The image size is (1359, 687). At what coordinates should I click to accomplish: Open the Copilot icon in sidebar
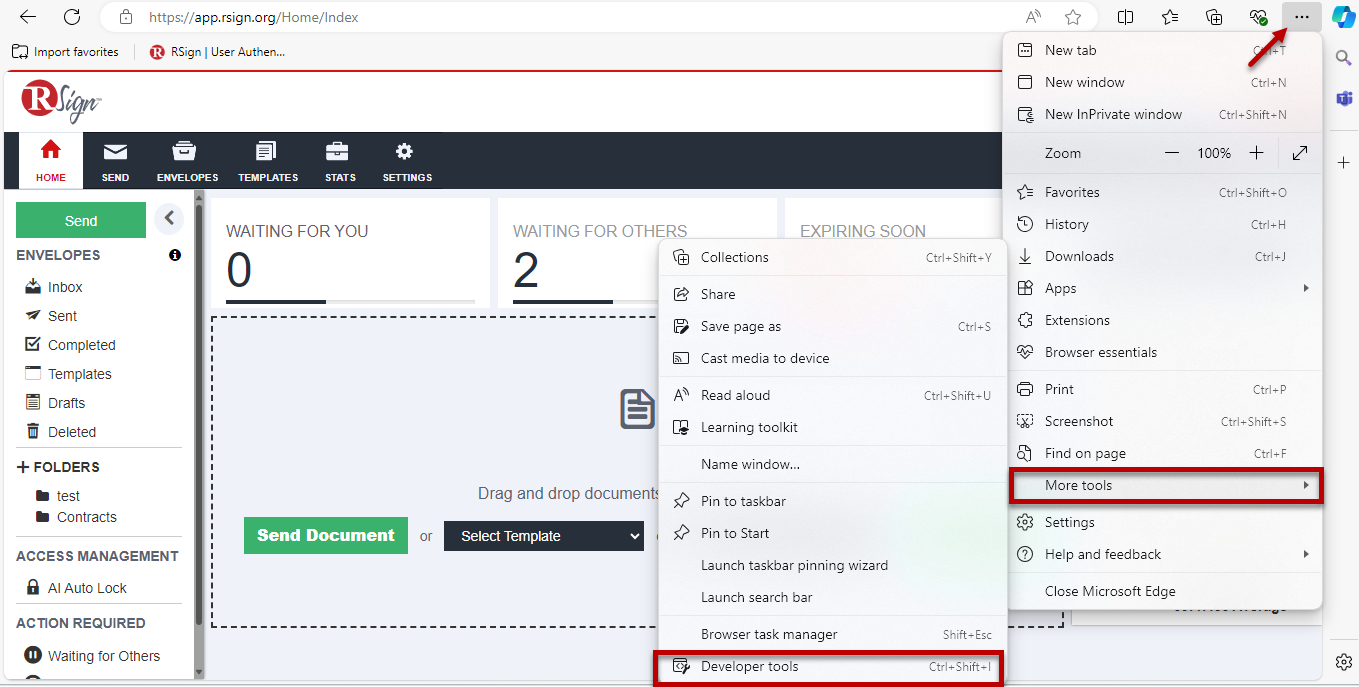[1343, 17]
